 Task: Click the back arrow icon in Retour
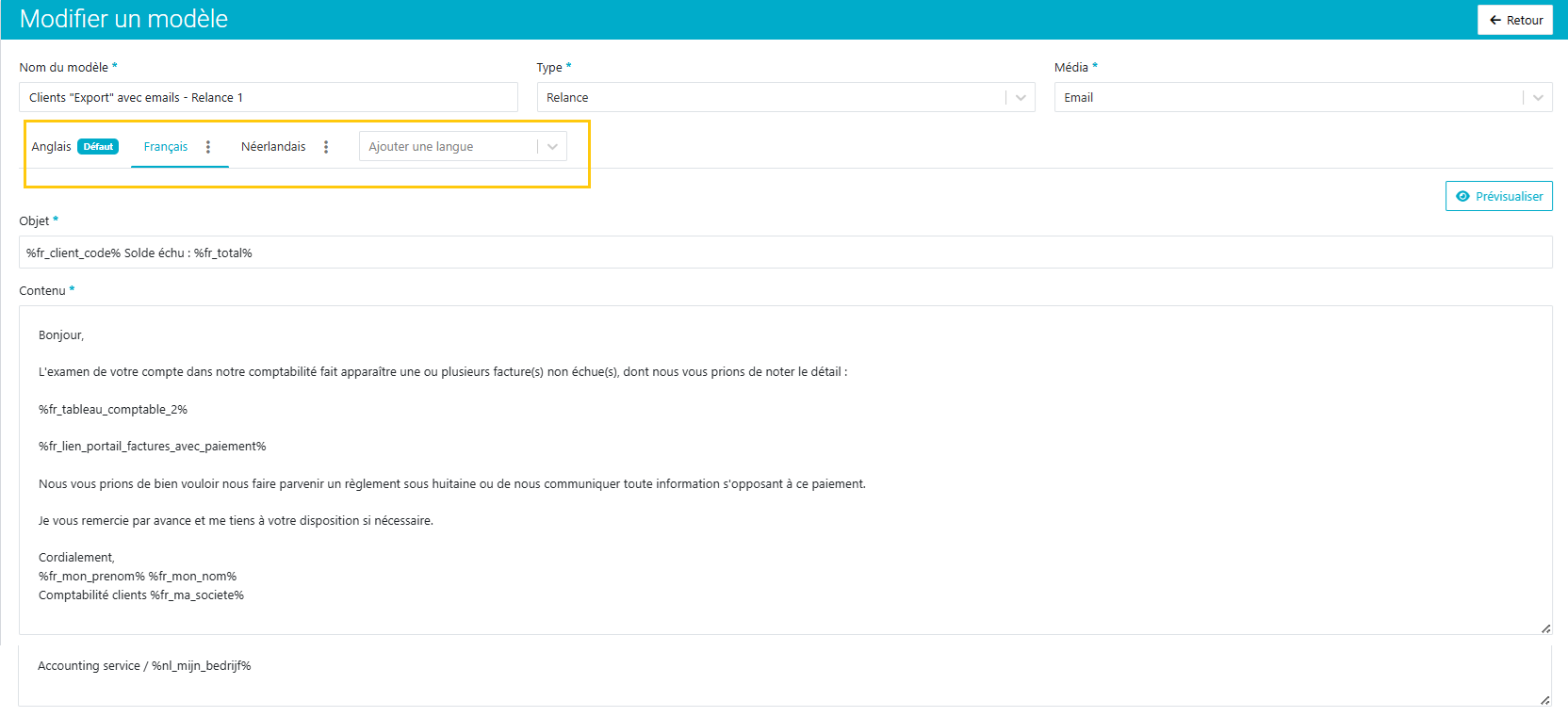1494,20
